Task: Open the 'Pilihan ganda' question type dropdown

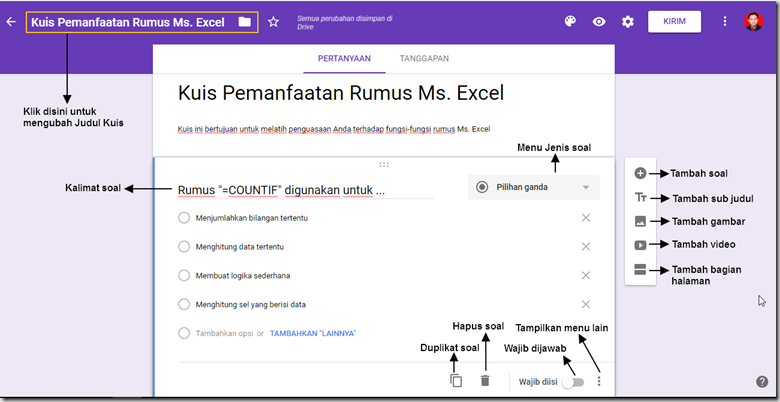Action: click(x=533, y=188)
